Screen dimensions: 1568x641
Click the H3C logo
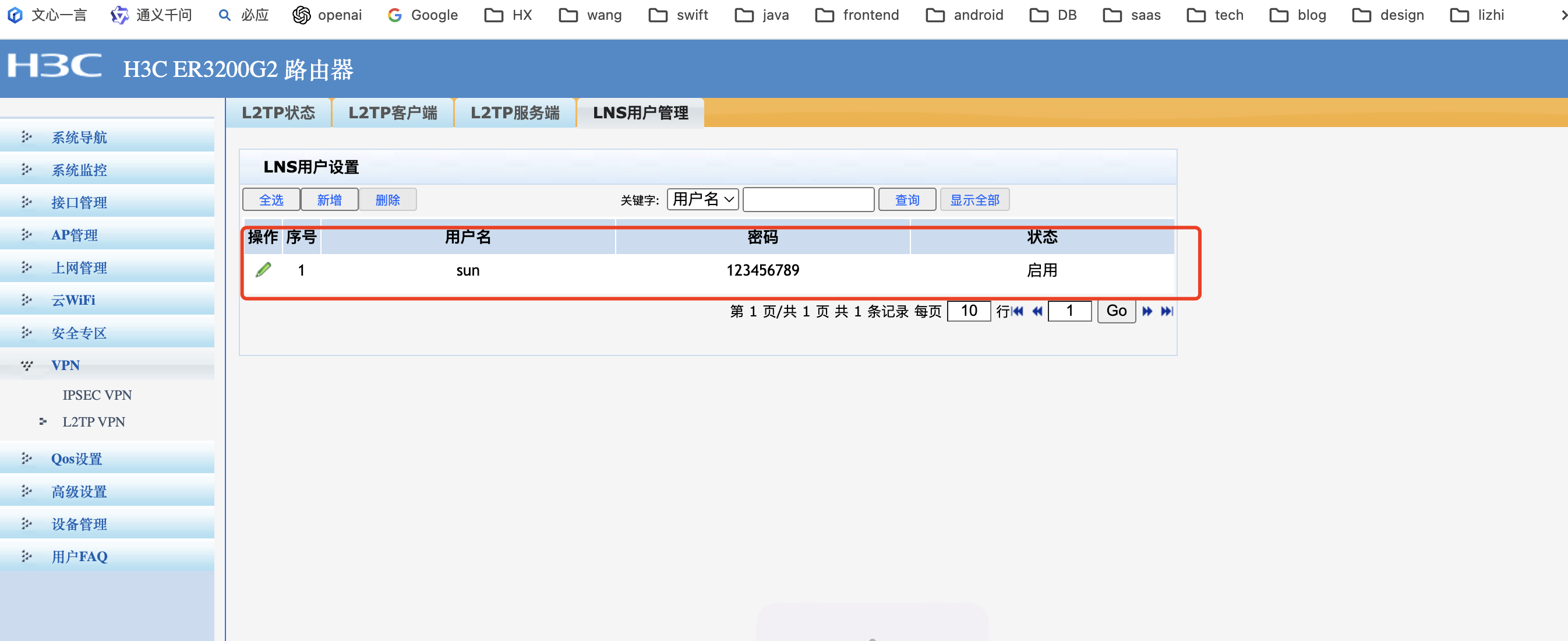pos(55,66)
